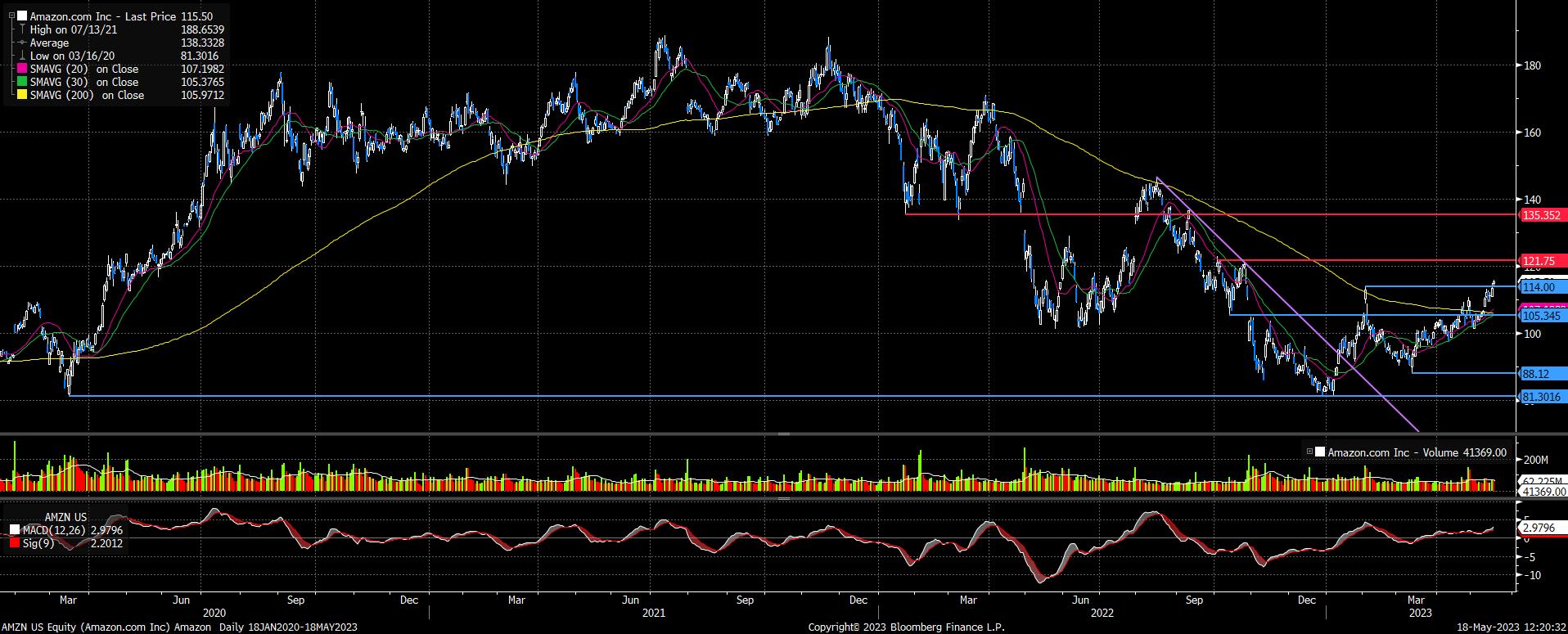Viewport: 1568px width, 634px height.
Task: Click the high value 188.6539 in legend
Action: [x=202, y=29]
